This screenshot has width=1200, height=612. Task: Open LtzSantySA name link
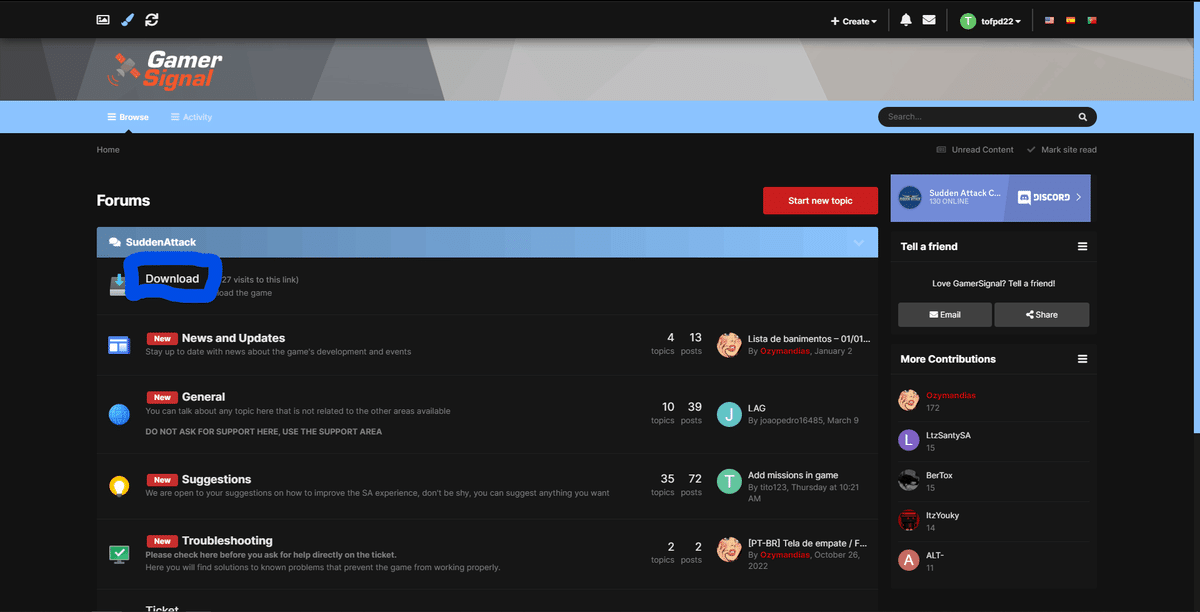[948, 436]
